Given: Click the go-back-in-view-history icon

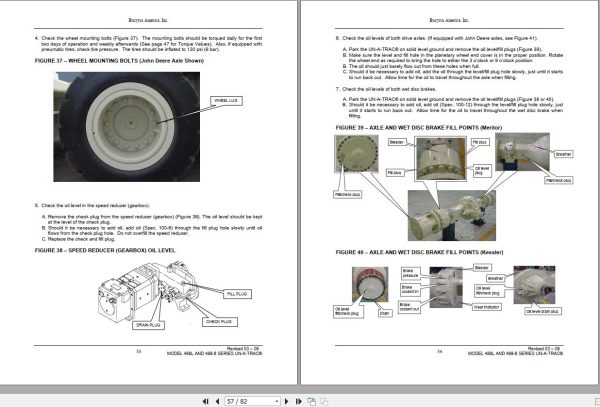Looking at the screenshot, I should (x=311, y=401).
